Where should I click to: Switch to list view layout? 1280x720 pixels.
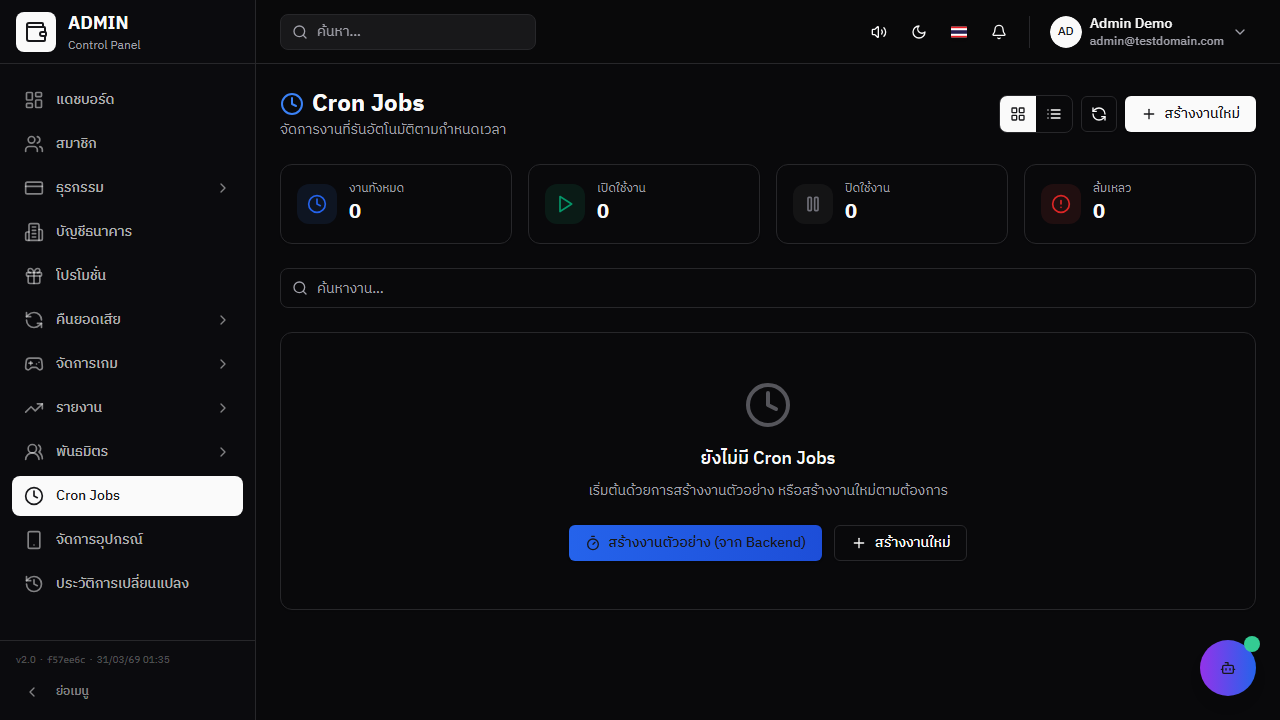tap(1053, 113)
